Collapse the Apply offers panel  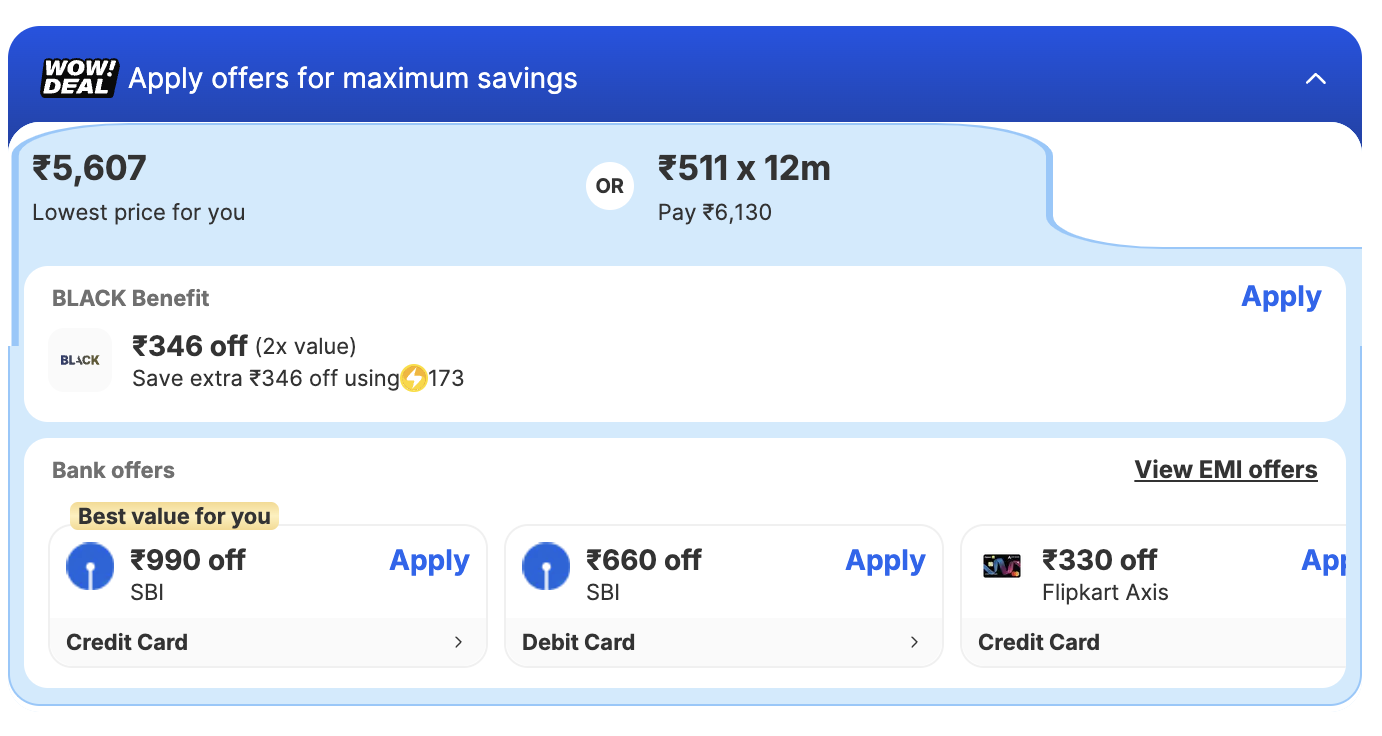pos(1316,78)
